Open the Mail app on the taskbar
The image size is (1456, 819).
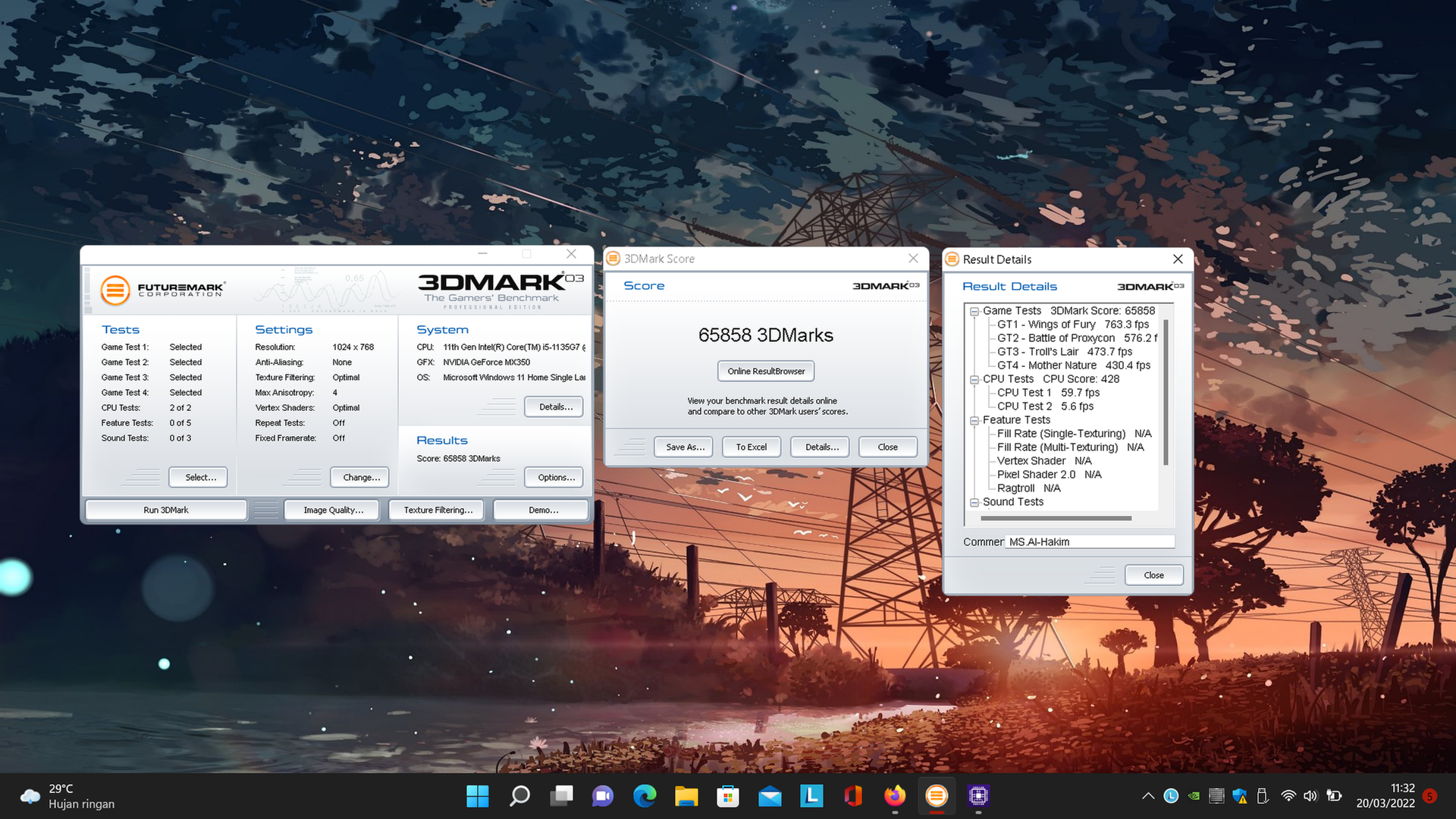tap(770, 795)
